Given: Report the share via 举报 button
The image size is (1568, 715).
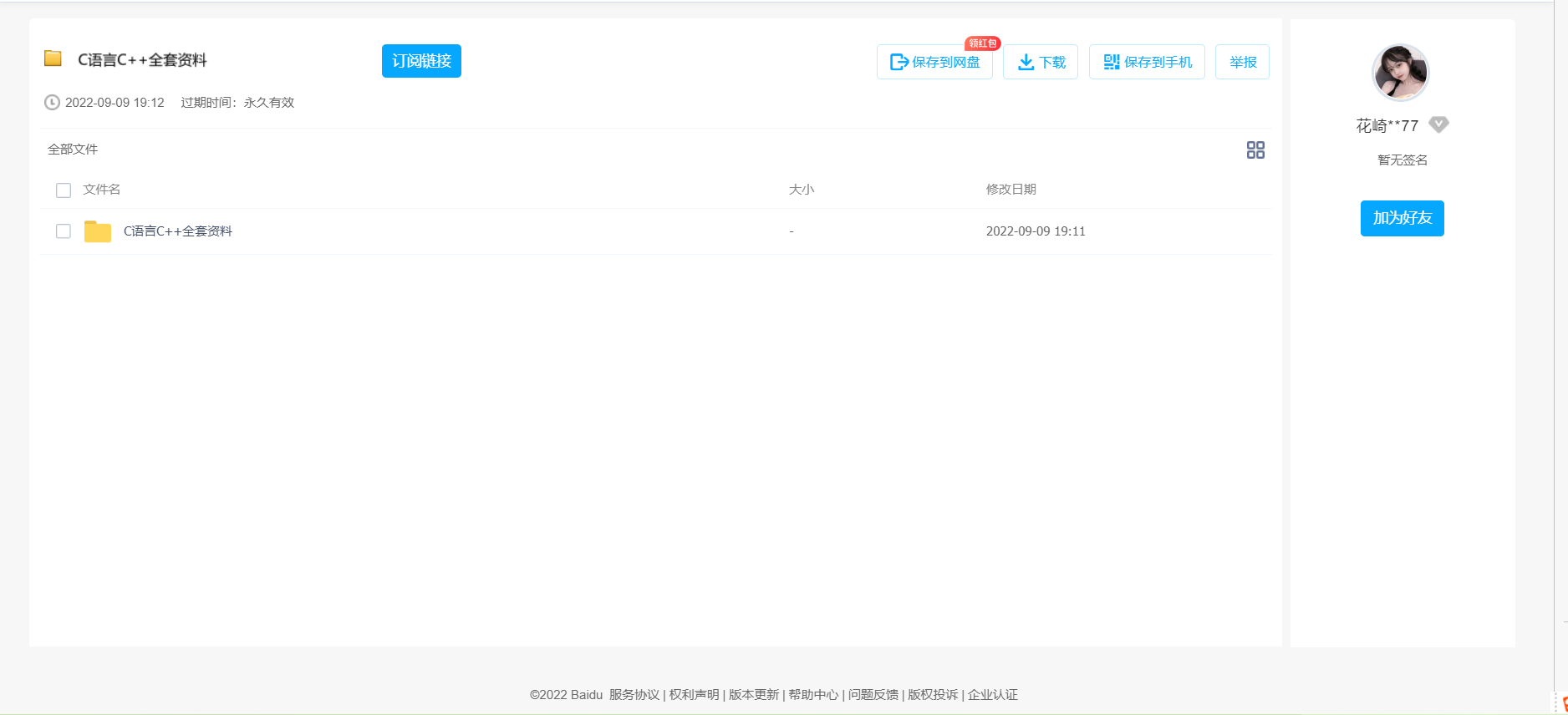Looking at the screenshot, I should (x=1242, y=63).
